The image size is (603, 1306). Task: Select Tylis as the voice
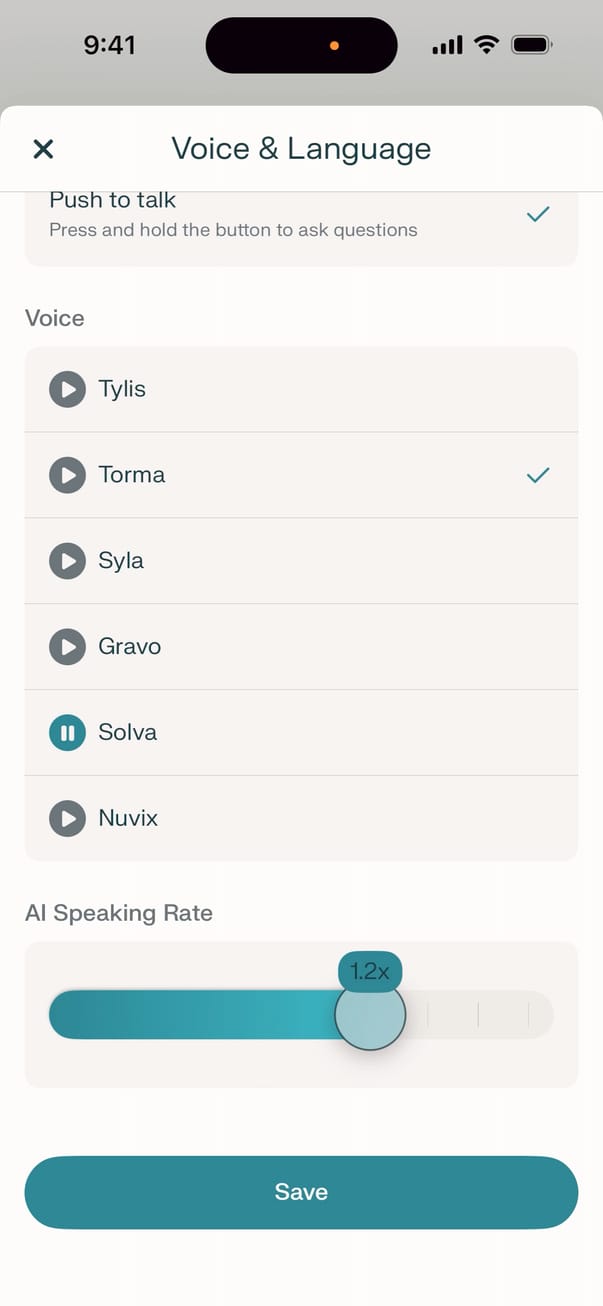(300, 389)
